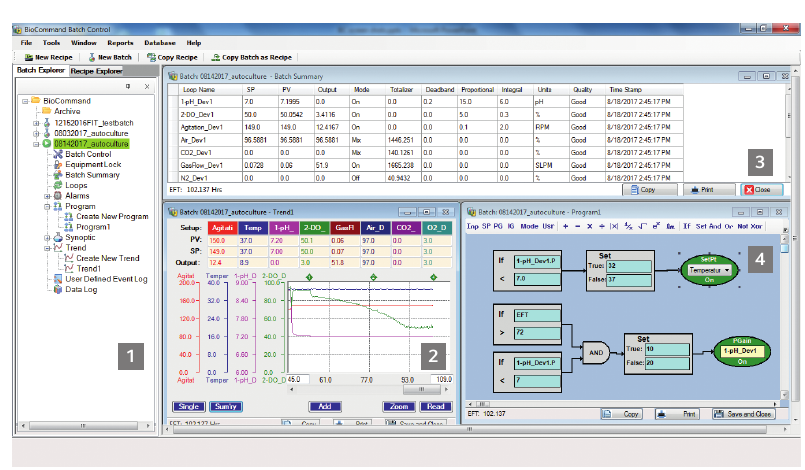
Task: Open the Program1 diagram icon
Action: (69, 227)
